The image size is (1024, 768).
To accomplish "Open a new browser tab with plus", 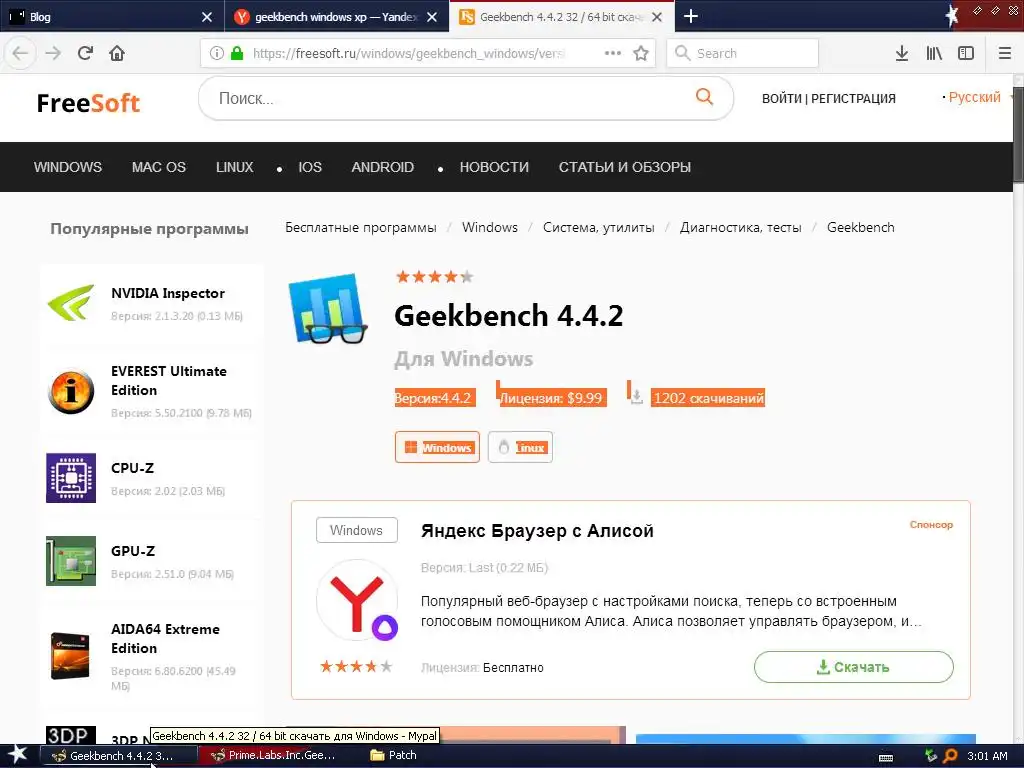I will (x=690, y=16).
